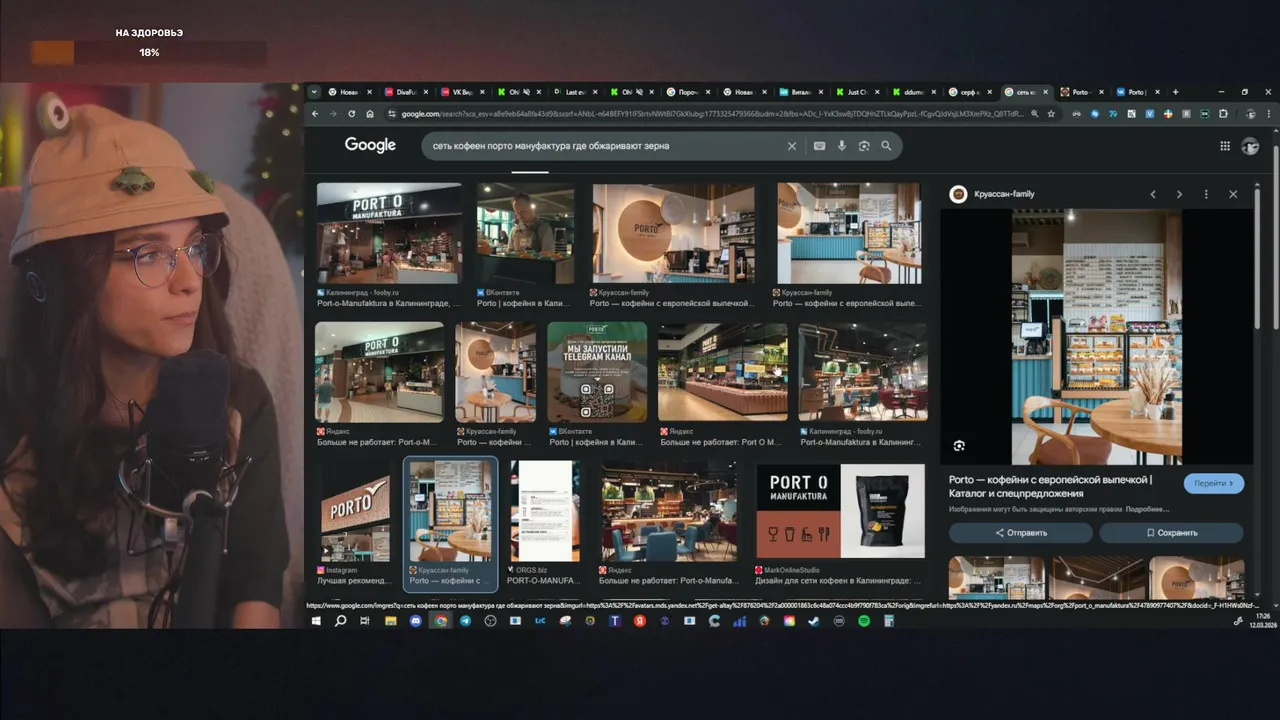This screenshot has height=720, width=1280.
Task: Open the first related image under Сохранить
Action: pyautogui.click(x=996, y=577)
